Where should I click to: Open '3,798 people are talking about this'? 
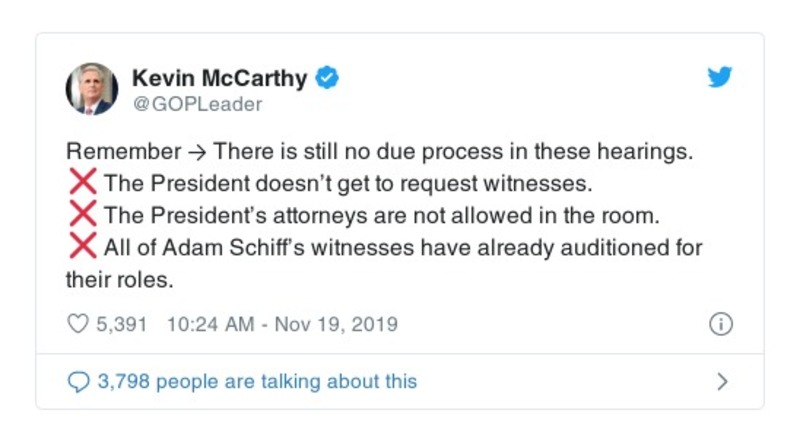pos(256,381)
